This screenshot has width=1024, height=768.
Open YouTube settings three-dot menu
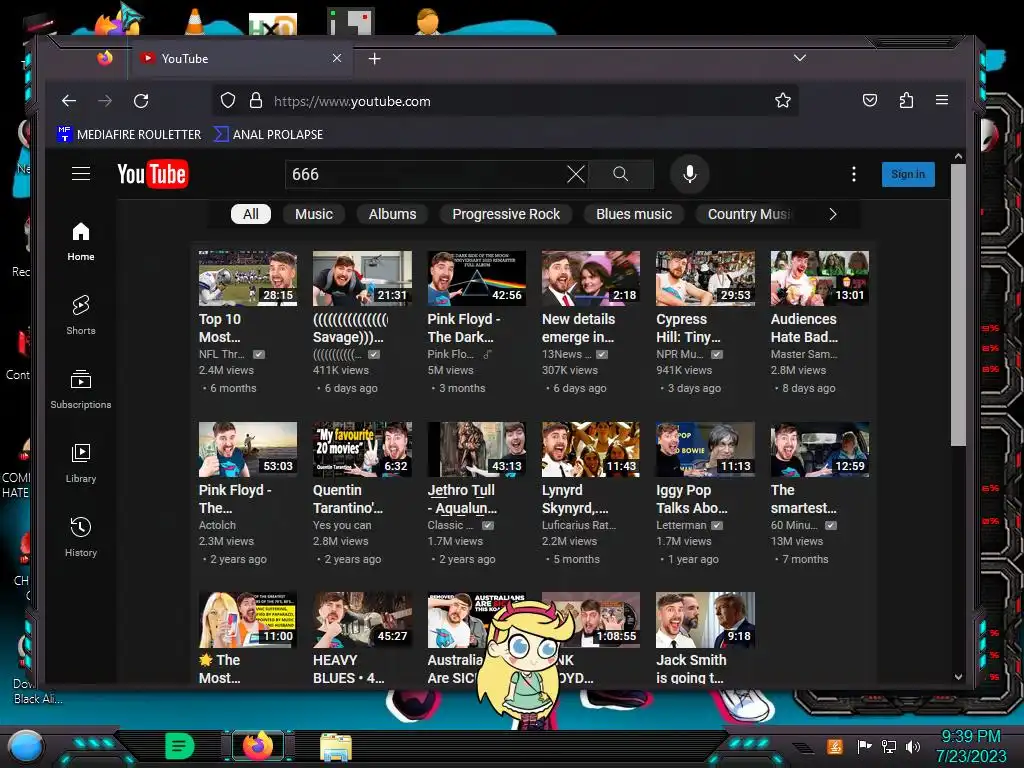(x=854, y=174)
